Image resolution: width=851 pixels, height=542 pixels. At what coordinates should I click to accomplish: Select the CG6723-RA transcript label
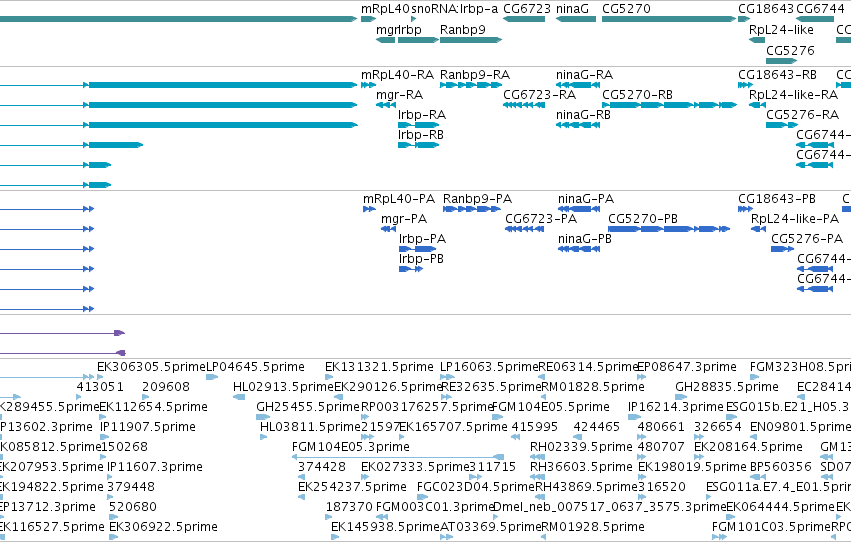pyautogui.click(x=539, y=95)
